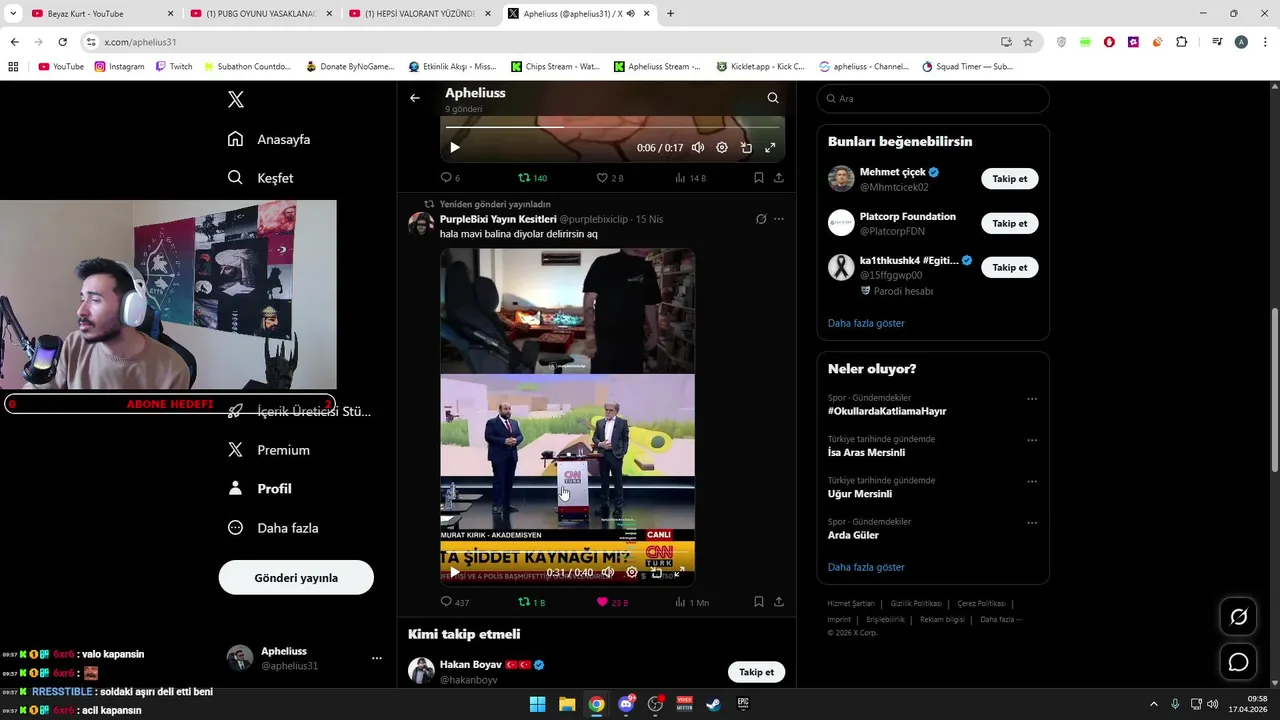Bookmark the top post
The width and height of the screenshot is (1280, 720).
759,178
